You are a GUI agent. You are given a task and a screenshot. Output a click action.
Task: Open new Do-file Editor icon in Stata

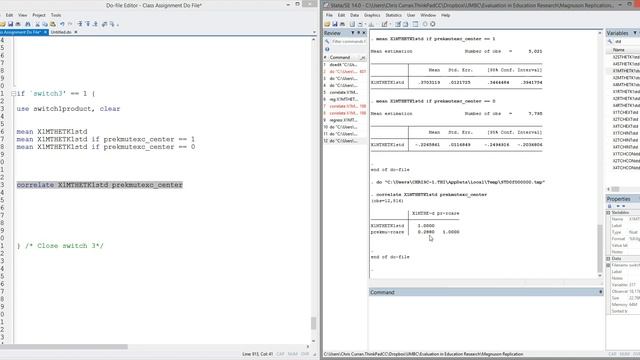pos(385,24)
